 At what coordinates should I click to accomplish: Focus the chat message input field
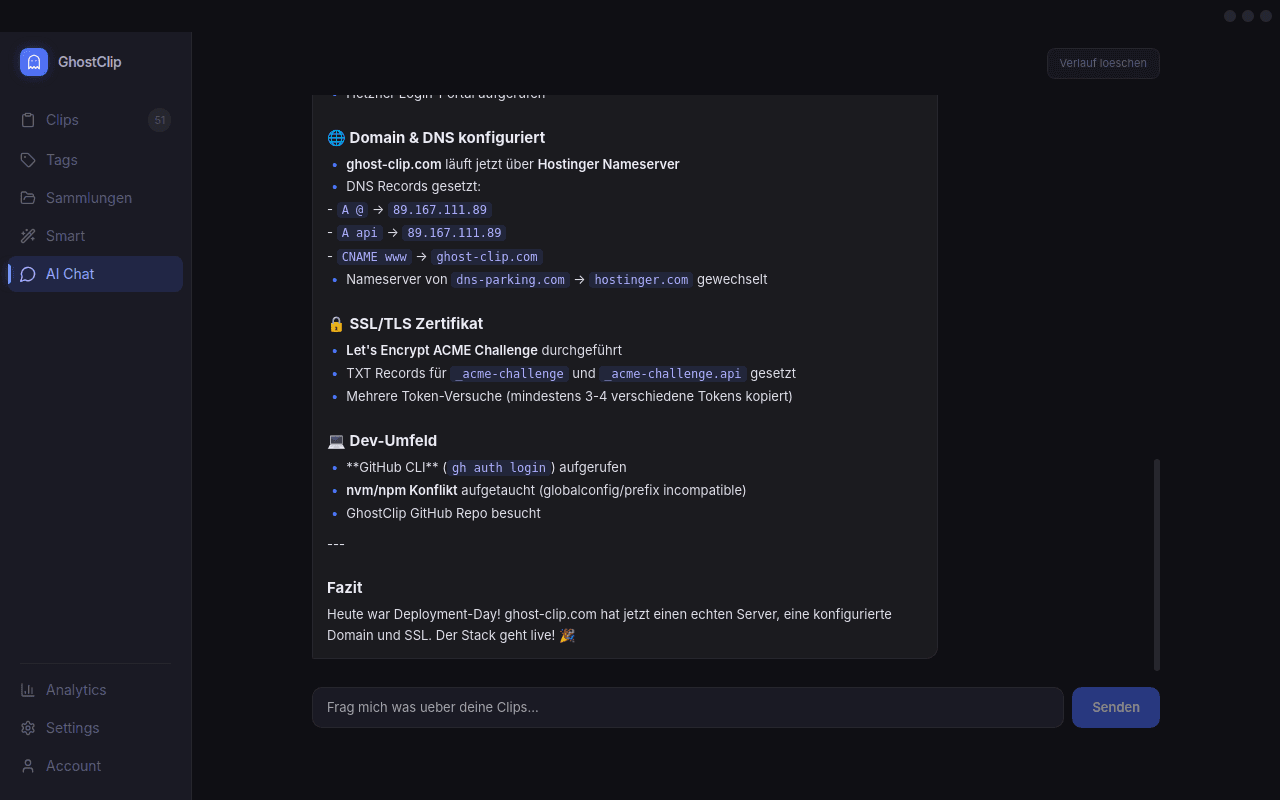tap(687, 707)
